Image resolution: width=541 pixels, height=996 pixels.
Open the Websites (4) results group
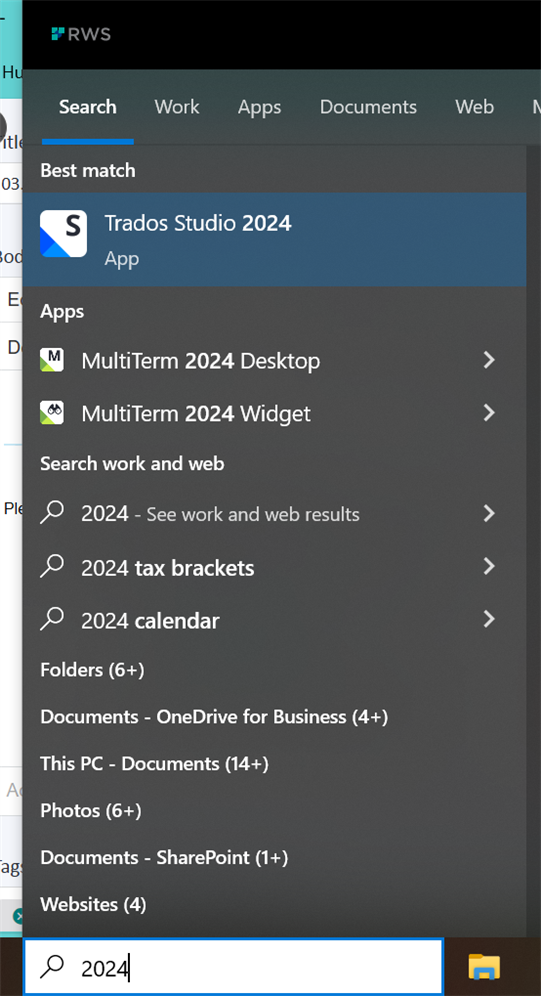93,904
